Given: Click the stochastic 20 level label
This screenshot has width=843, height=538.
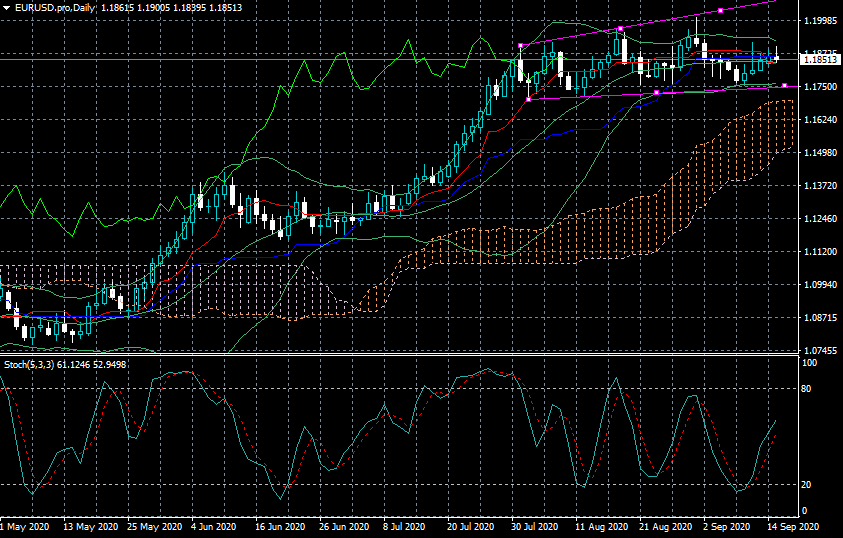Looking at the screenshot, I should [x=808, y=485].
